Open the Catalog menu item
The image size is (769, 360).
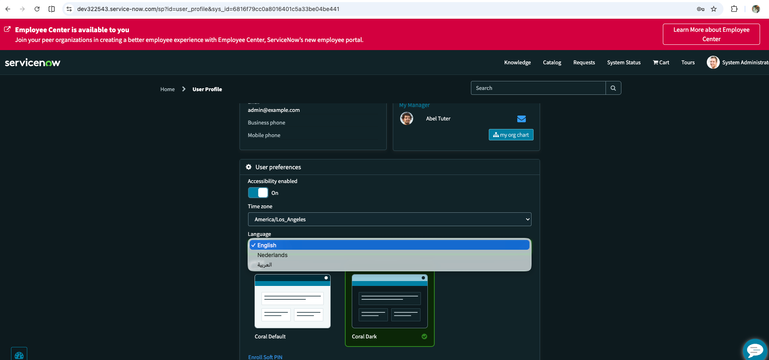tap(552, 62)
